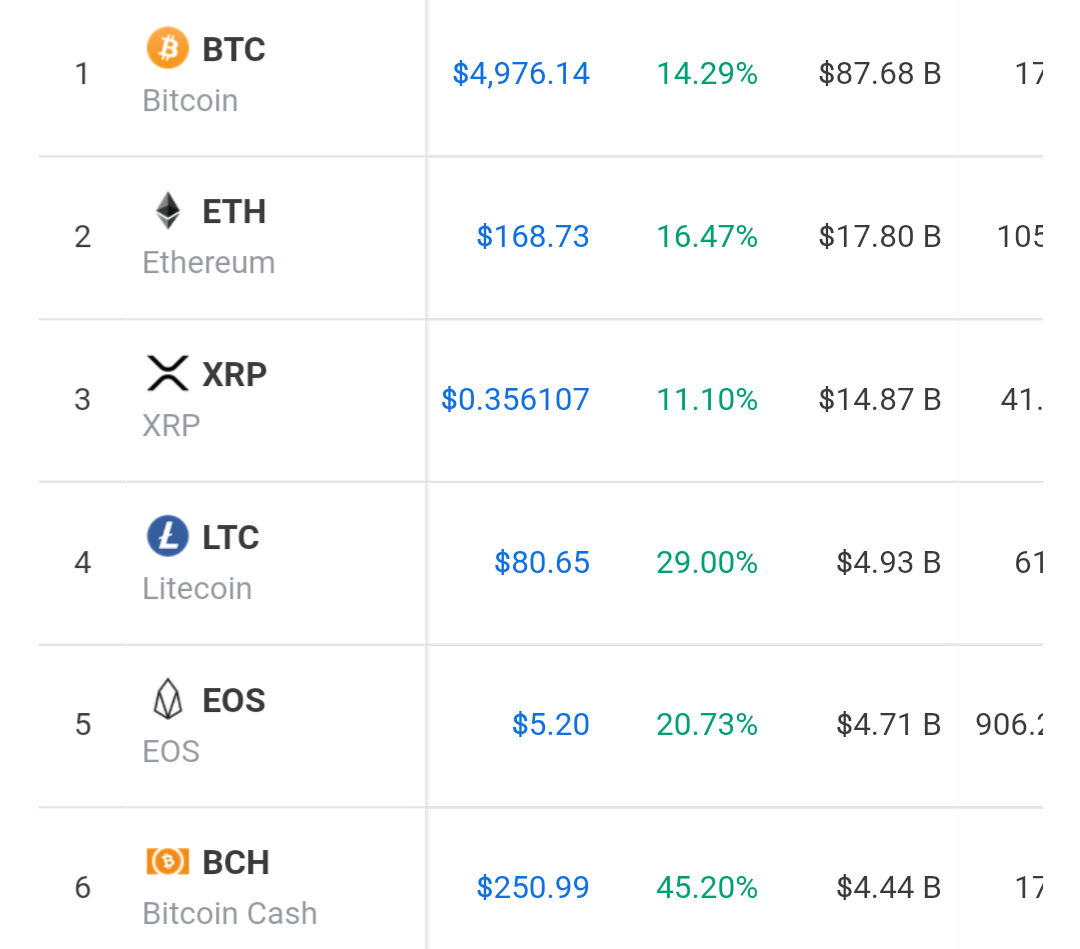
Task: Click the 45.20% change for BCH
Action: (x=707, y=887)
